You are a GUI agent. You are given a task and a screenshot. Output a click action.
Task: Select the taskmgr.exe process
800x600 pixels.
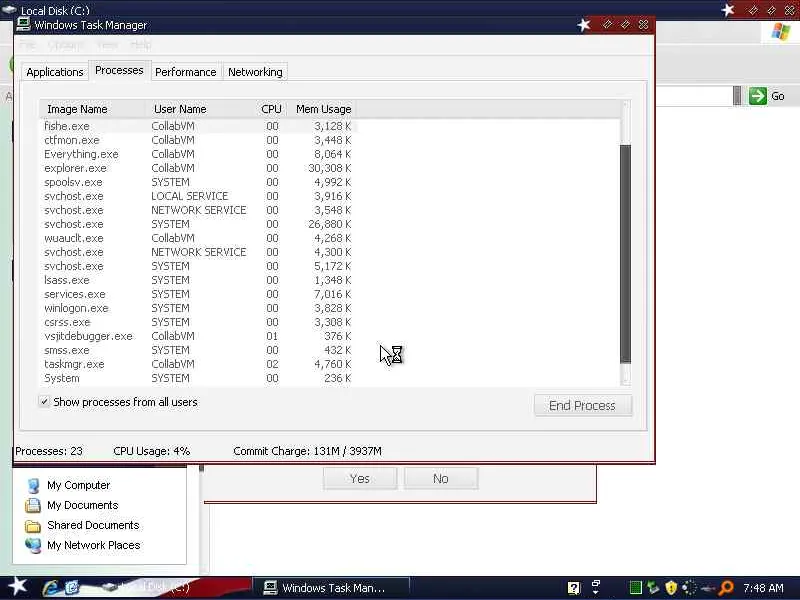pos(198,364)
